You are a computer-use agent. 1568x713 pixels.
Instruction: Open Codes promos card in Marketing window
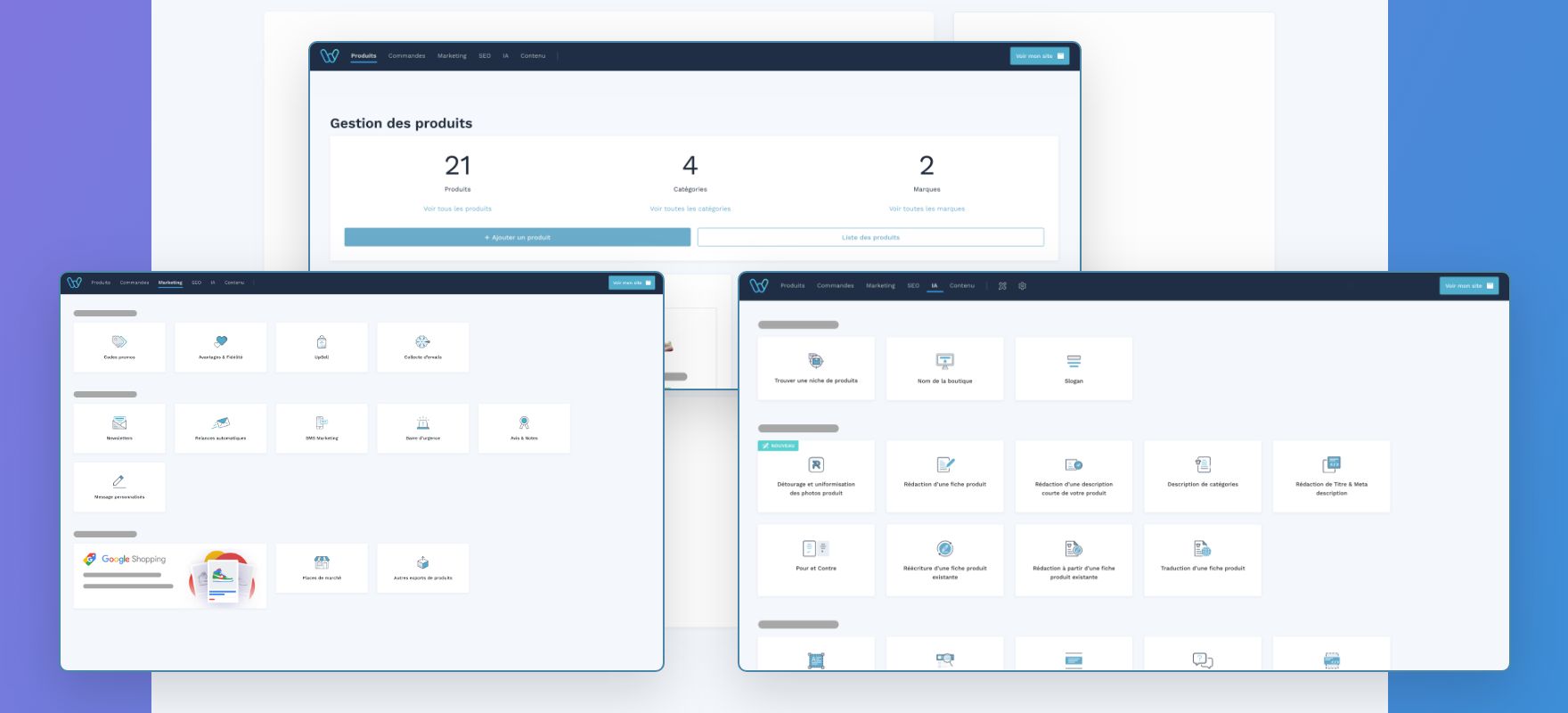(x=119, y=348)
